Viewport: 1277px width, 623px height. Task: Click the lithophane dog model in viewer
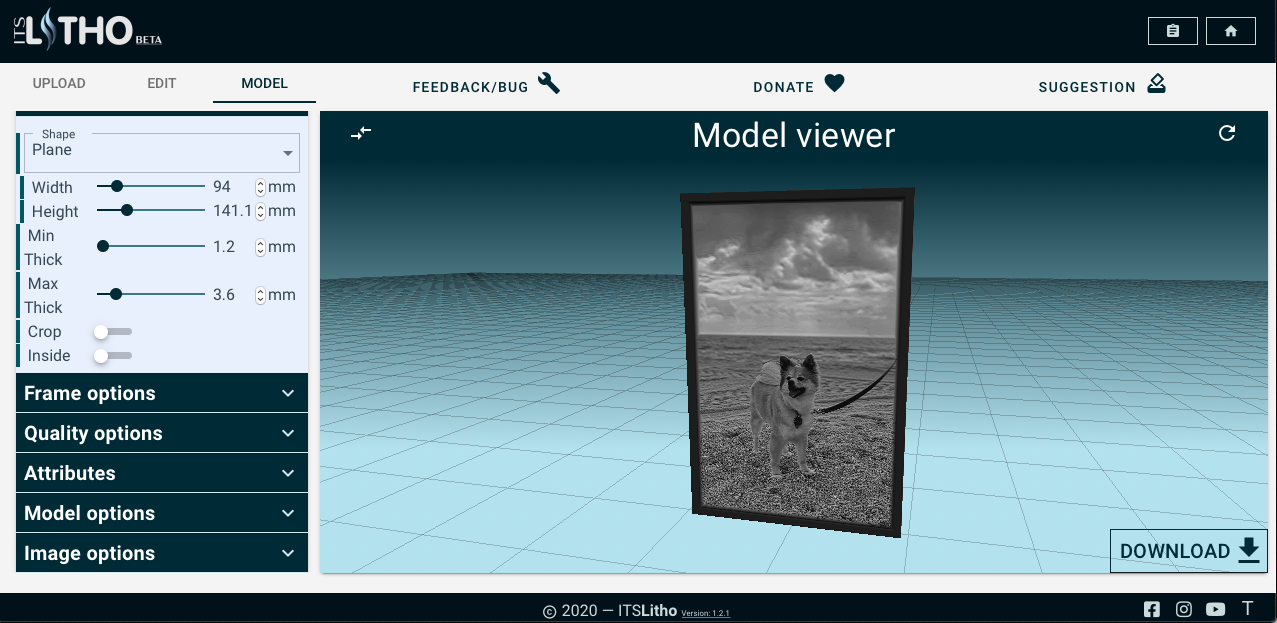[x=797, y=362]
